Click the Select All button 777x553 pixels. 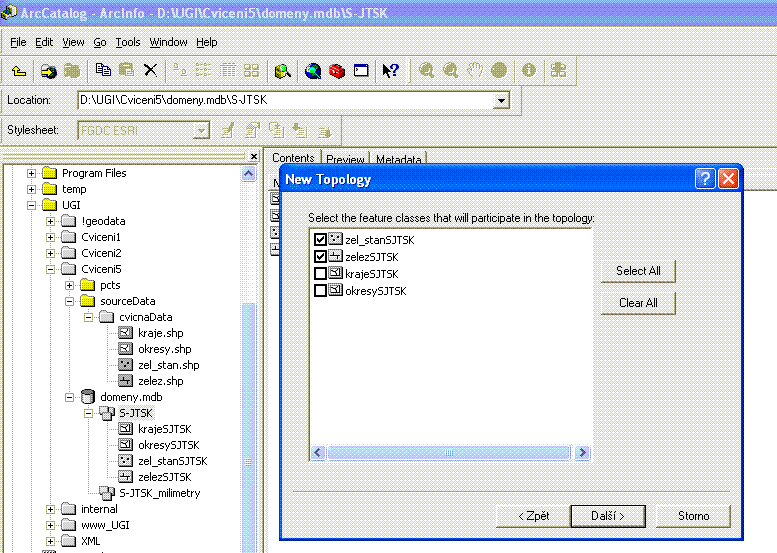[638, 271]
